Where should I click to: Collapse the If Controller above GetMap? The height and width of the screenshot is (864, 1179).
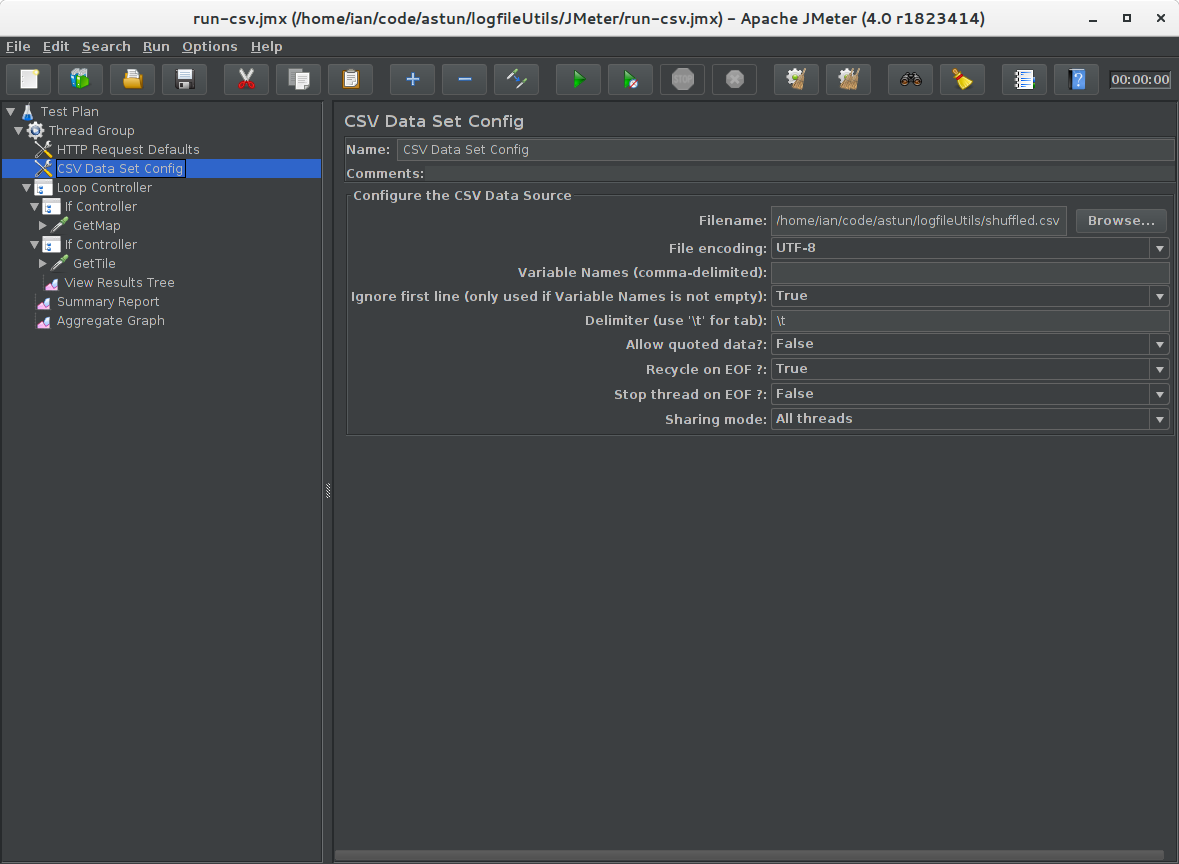(35, 207)
